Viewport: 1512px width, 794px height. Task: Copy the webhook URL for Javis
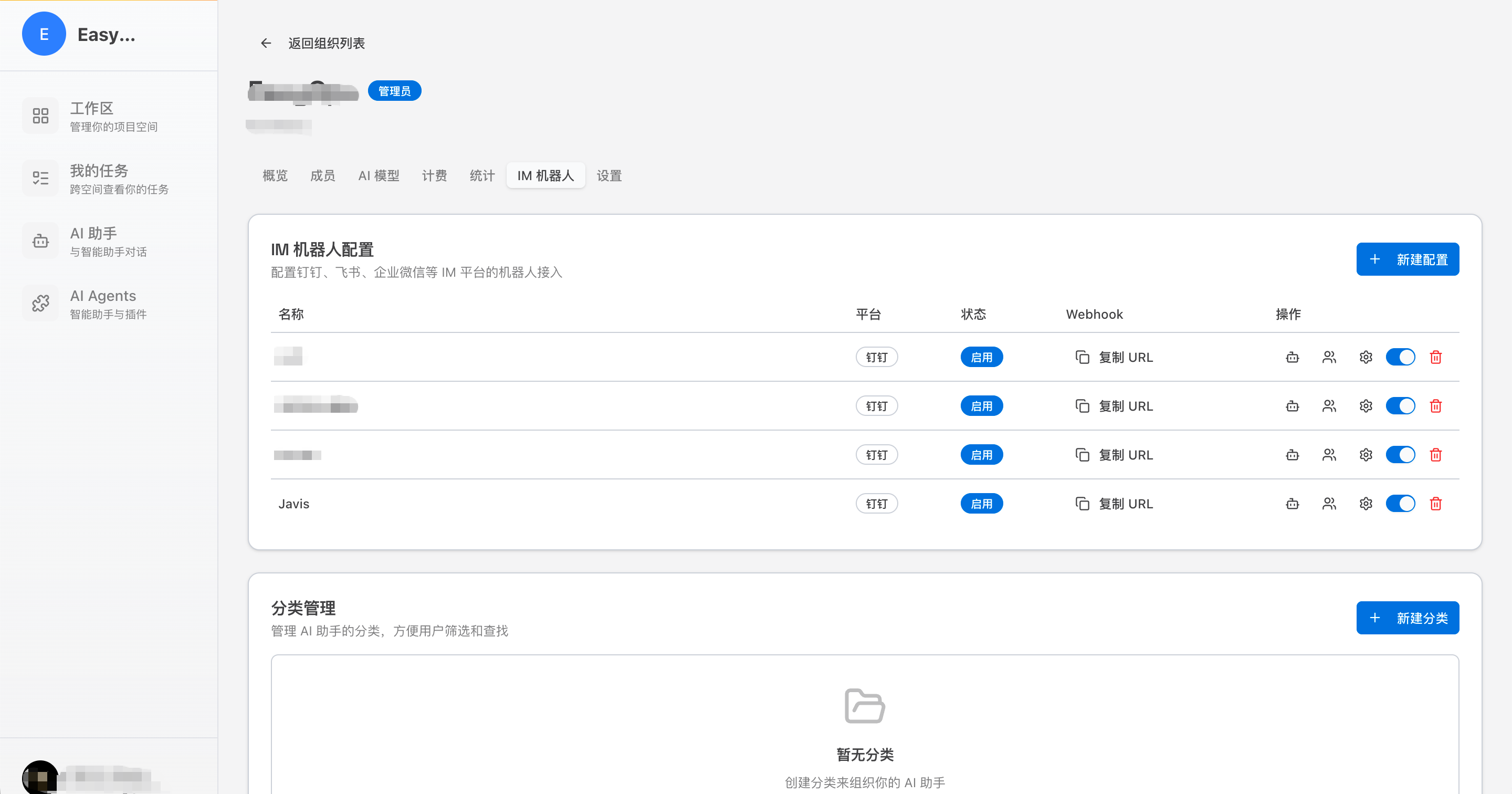tap(1114, 503)
